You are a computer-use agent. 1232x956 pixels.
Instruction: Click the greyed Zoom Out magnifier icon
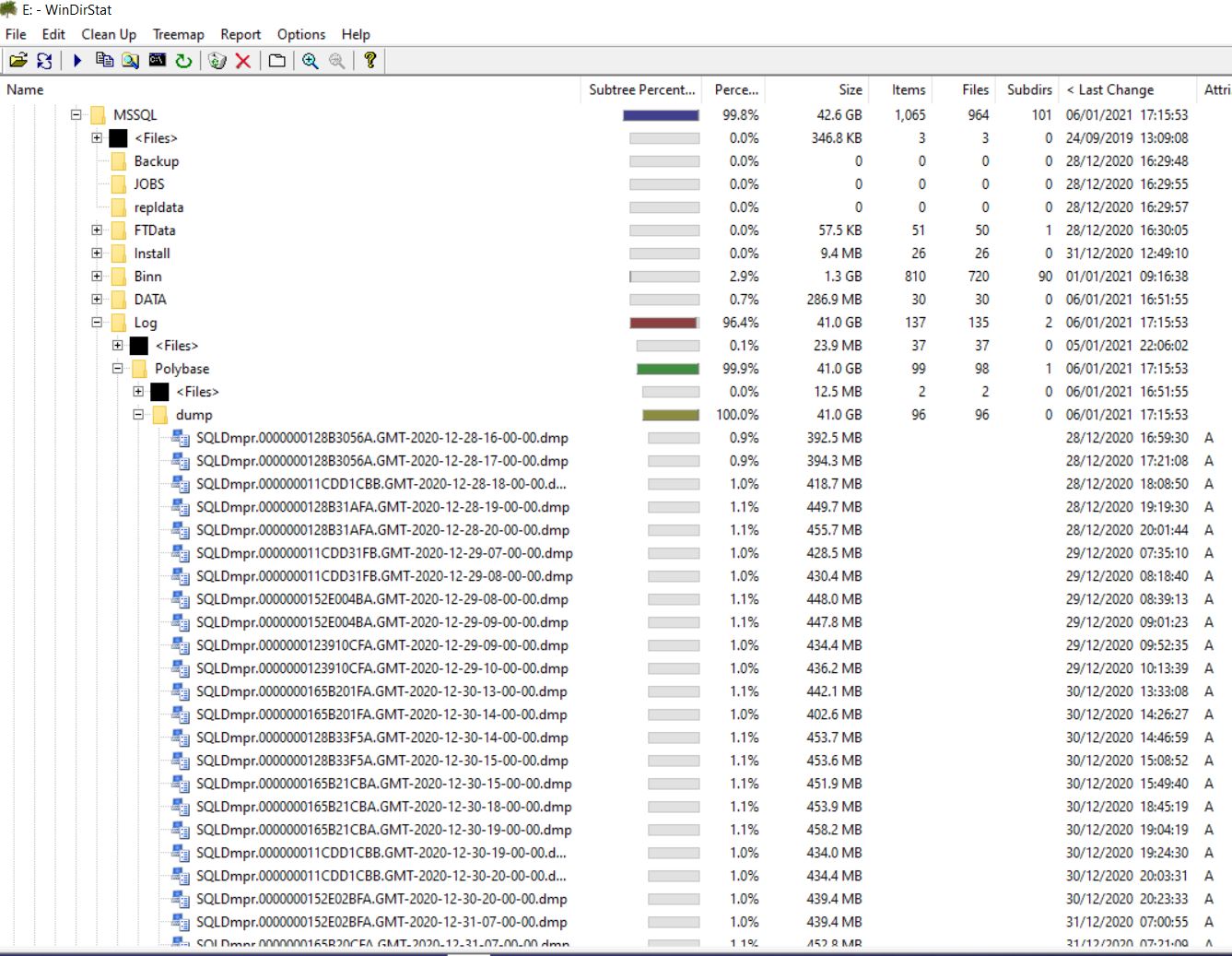337,61
